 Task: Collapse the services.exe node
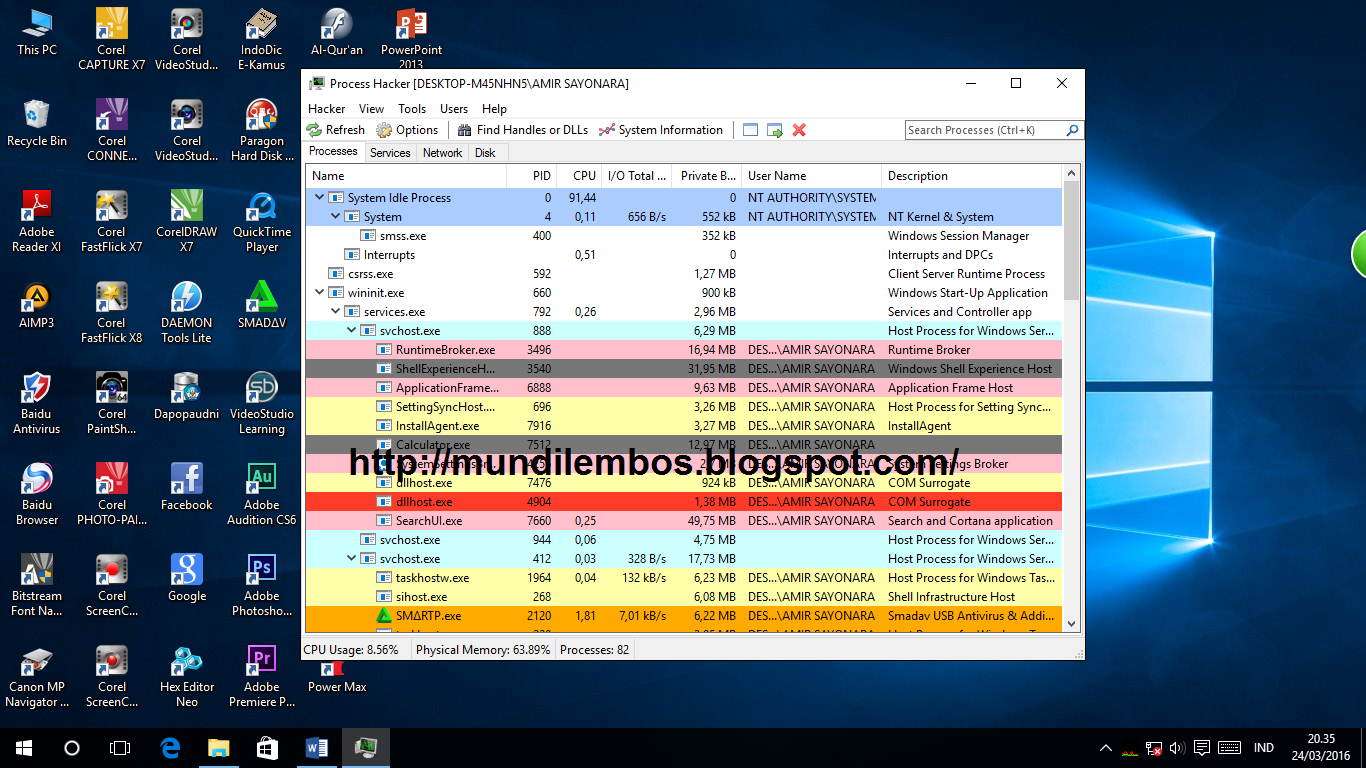click(336, 312)
